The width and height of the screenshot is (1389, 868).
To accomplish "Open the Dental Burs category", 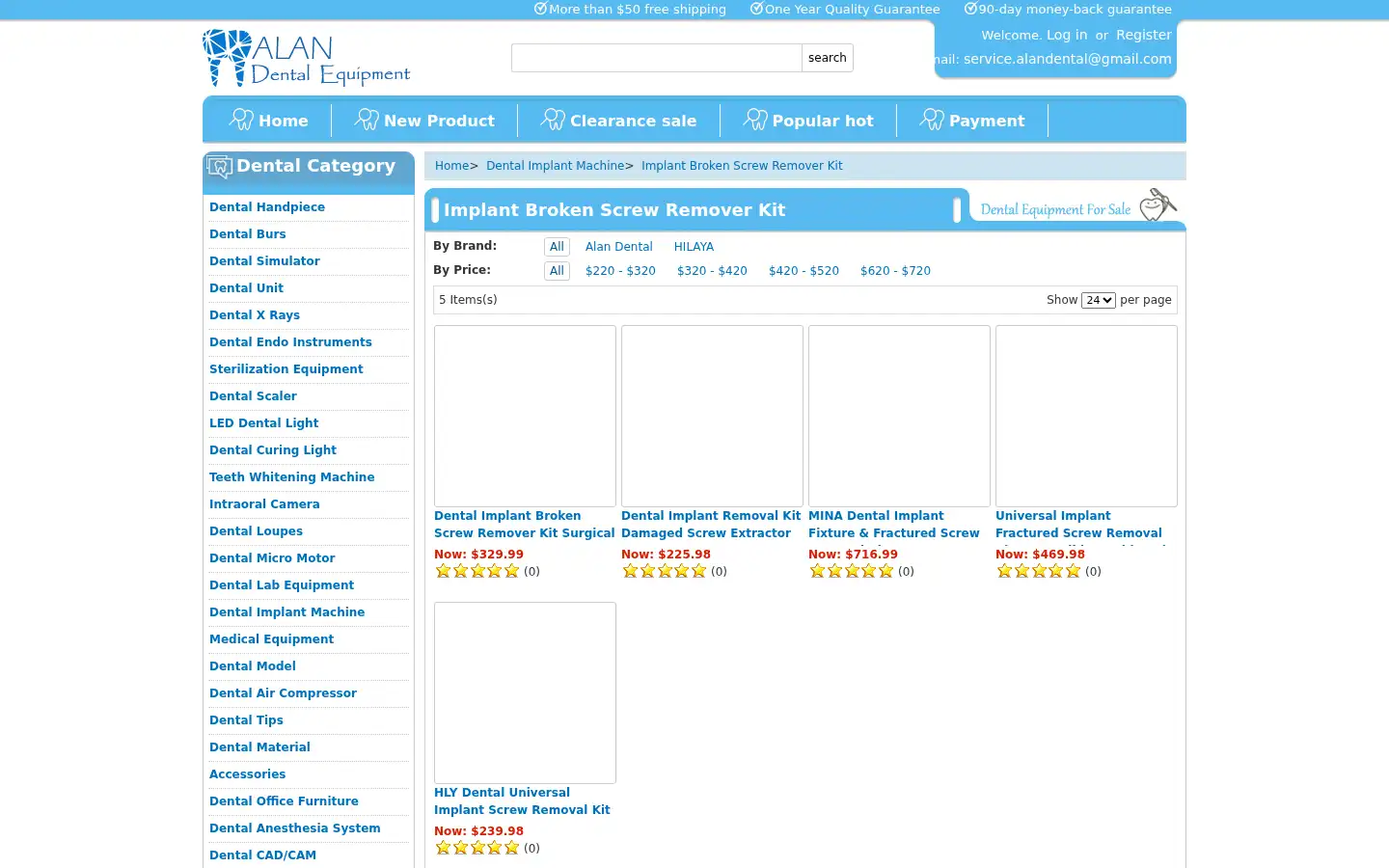I will [248, 234].
